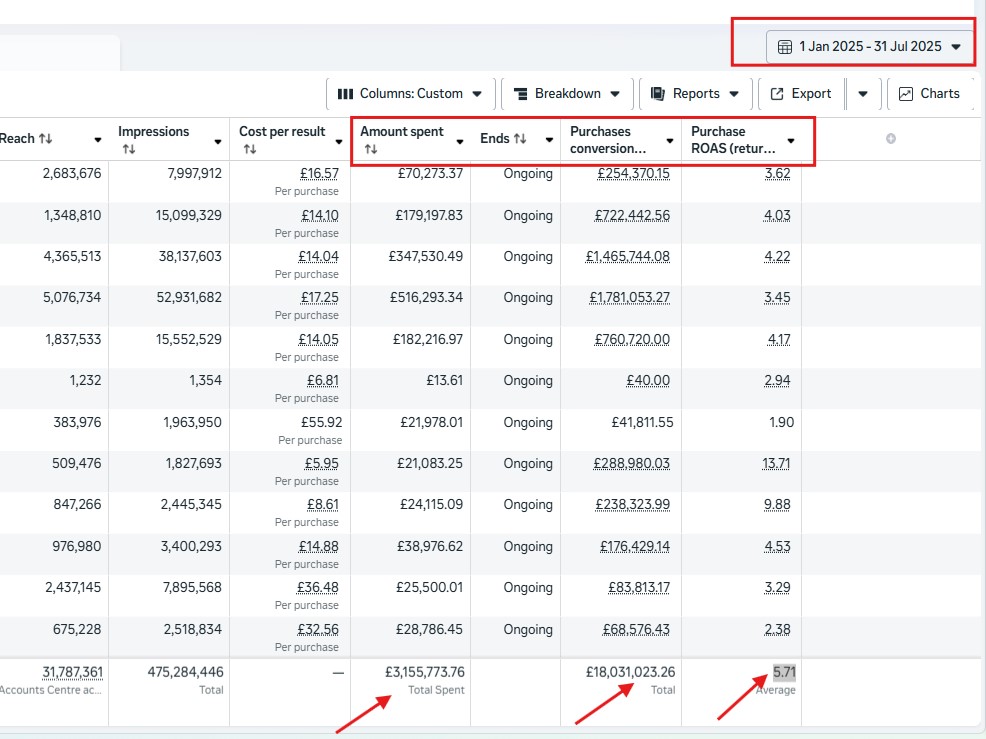Sort the Impressions column via arrows icon
The height and width of the screenshot is (739, 986).
click(x=129, y=149)
